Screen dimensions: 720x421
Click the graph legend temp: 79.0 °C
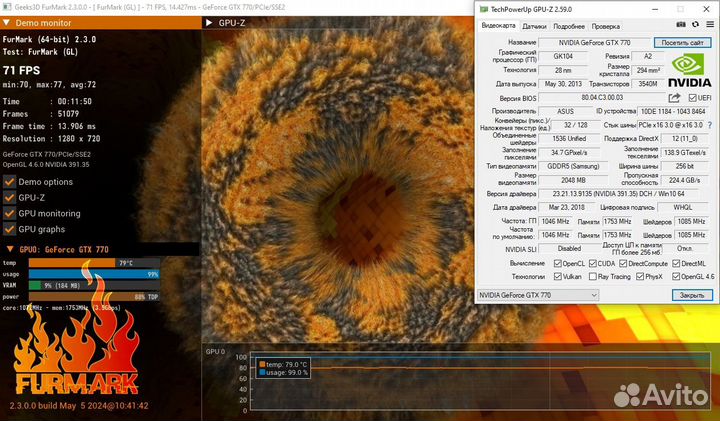pos(283,365)
